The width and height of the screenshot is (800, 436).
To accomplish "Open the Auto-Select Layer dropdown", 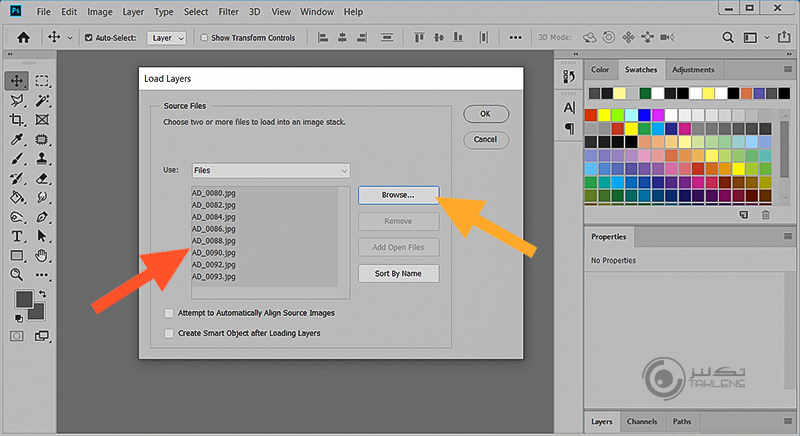I will coord(168,38).
